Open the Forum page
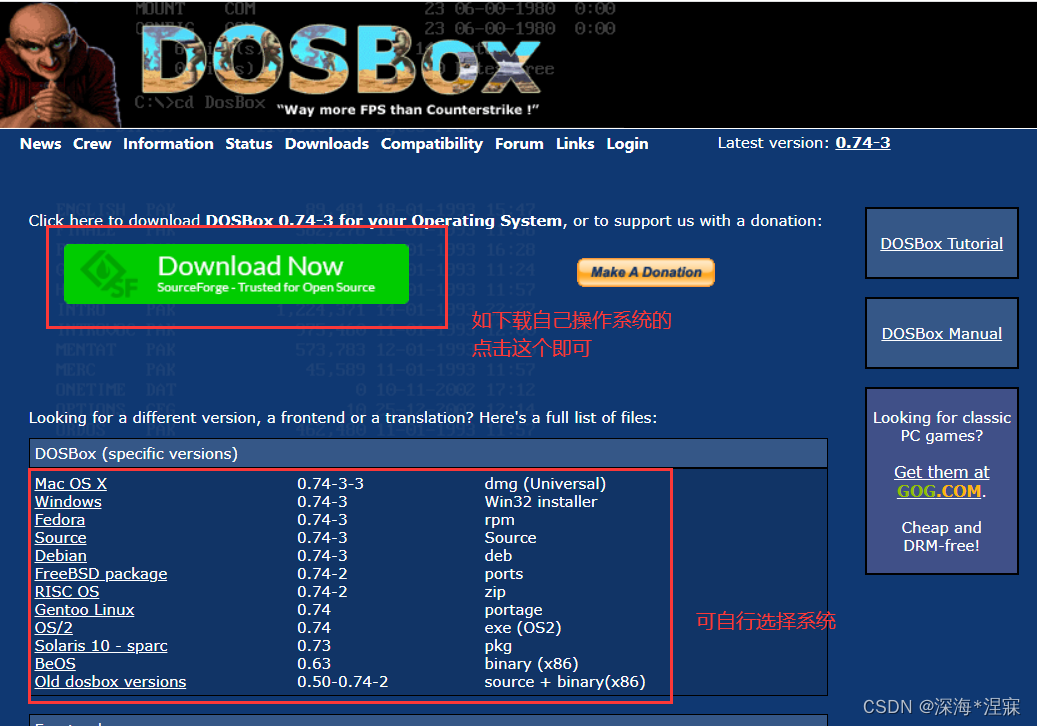Image resolution: width=1037 pixels, height=726 pixels. tap(519, 143)
